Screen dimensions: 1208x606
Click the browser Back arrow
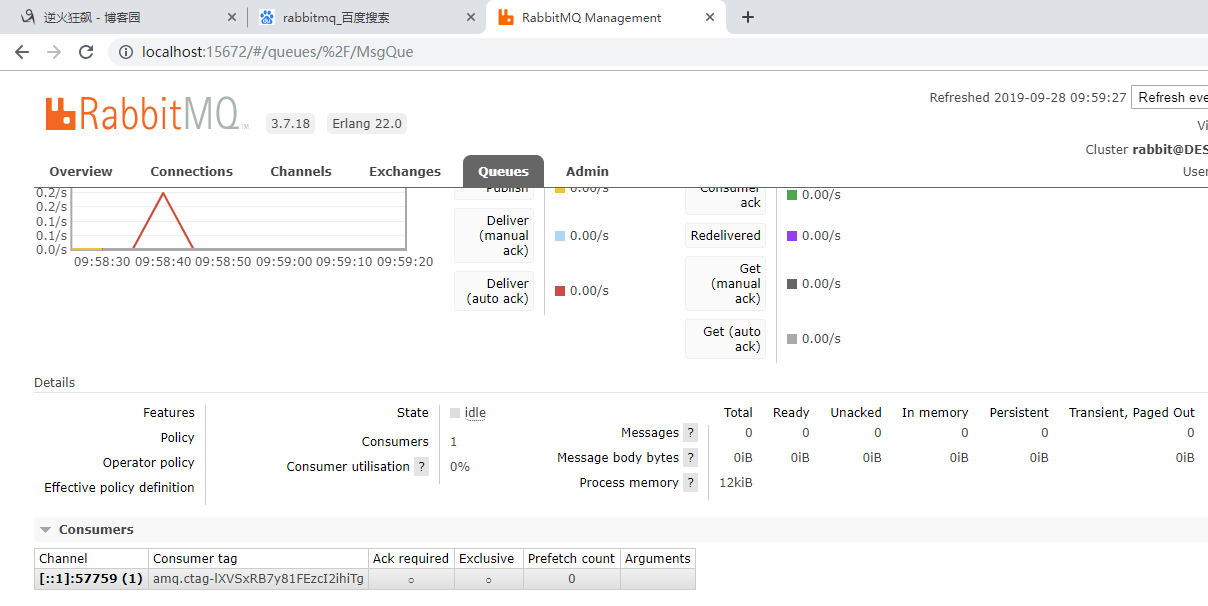pyautogui.click(x=22, y=52)
